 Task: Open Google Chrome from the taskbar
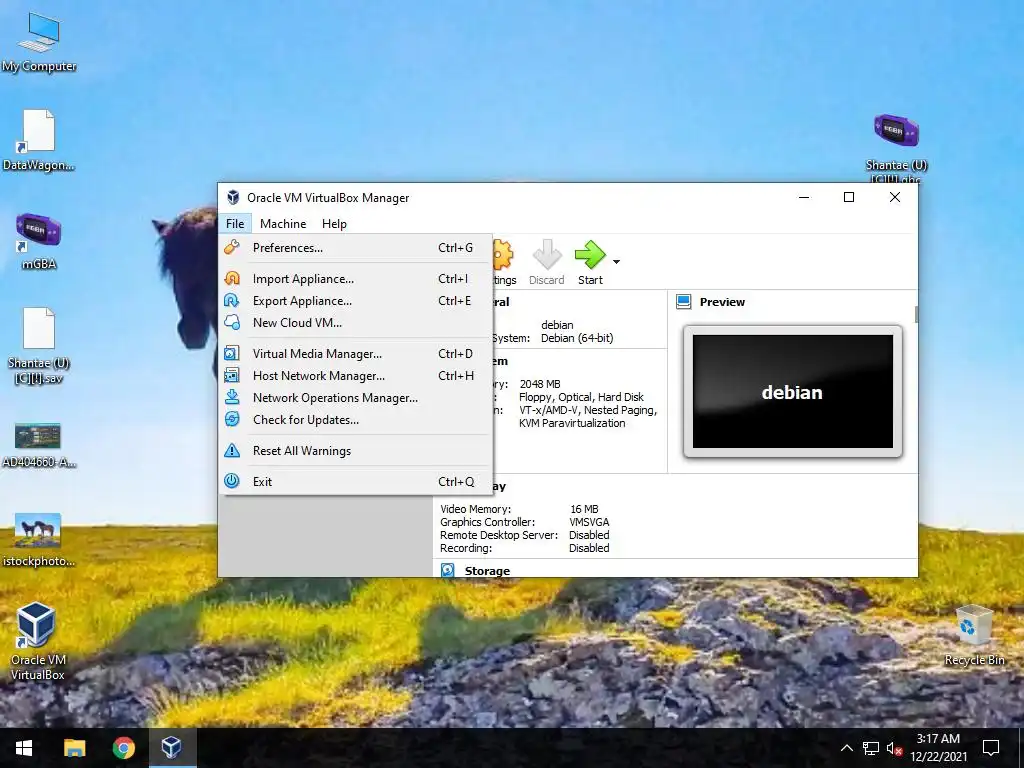(x=123, y=748)
